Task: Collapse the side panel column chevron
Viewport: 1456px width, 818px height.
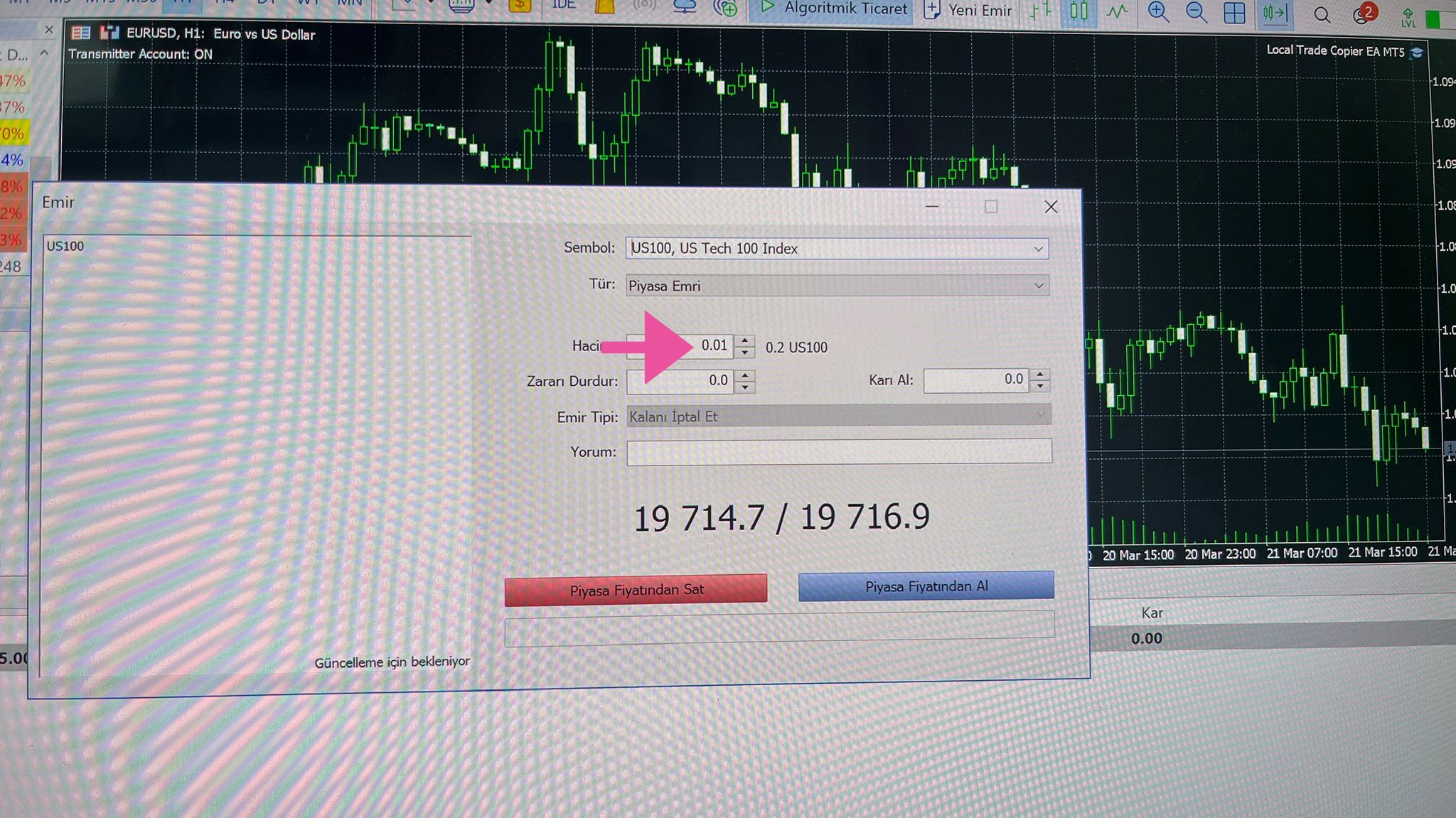Action: click(x=44, y=53)
